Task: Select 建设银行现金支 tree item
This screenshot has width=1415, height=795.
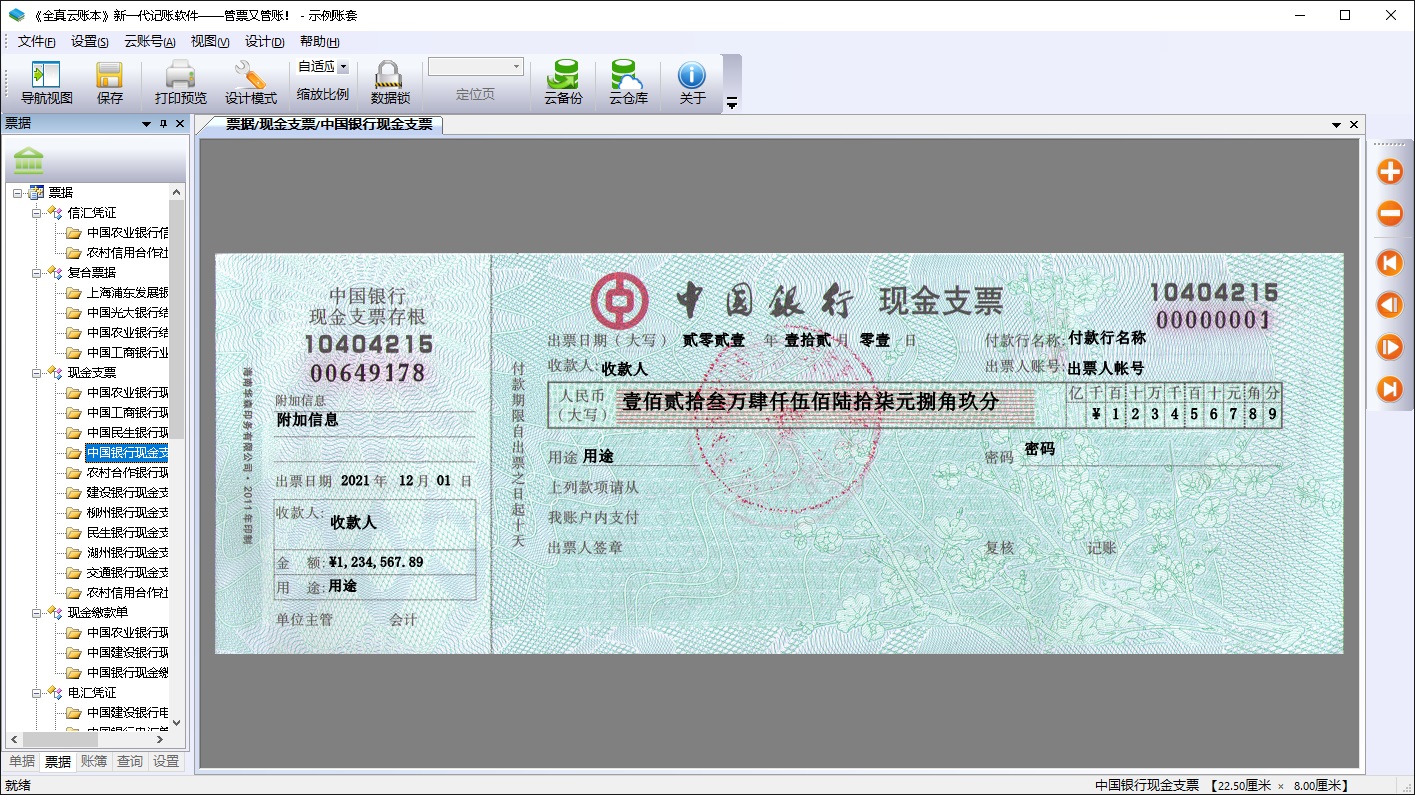Action: 127,492
